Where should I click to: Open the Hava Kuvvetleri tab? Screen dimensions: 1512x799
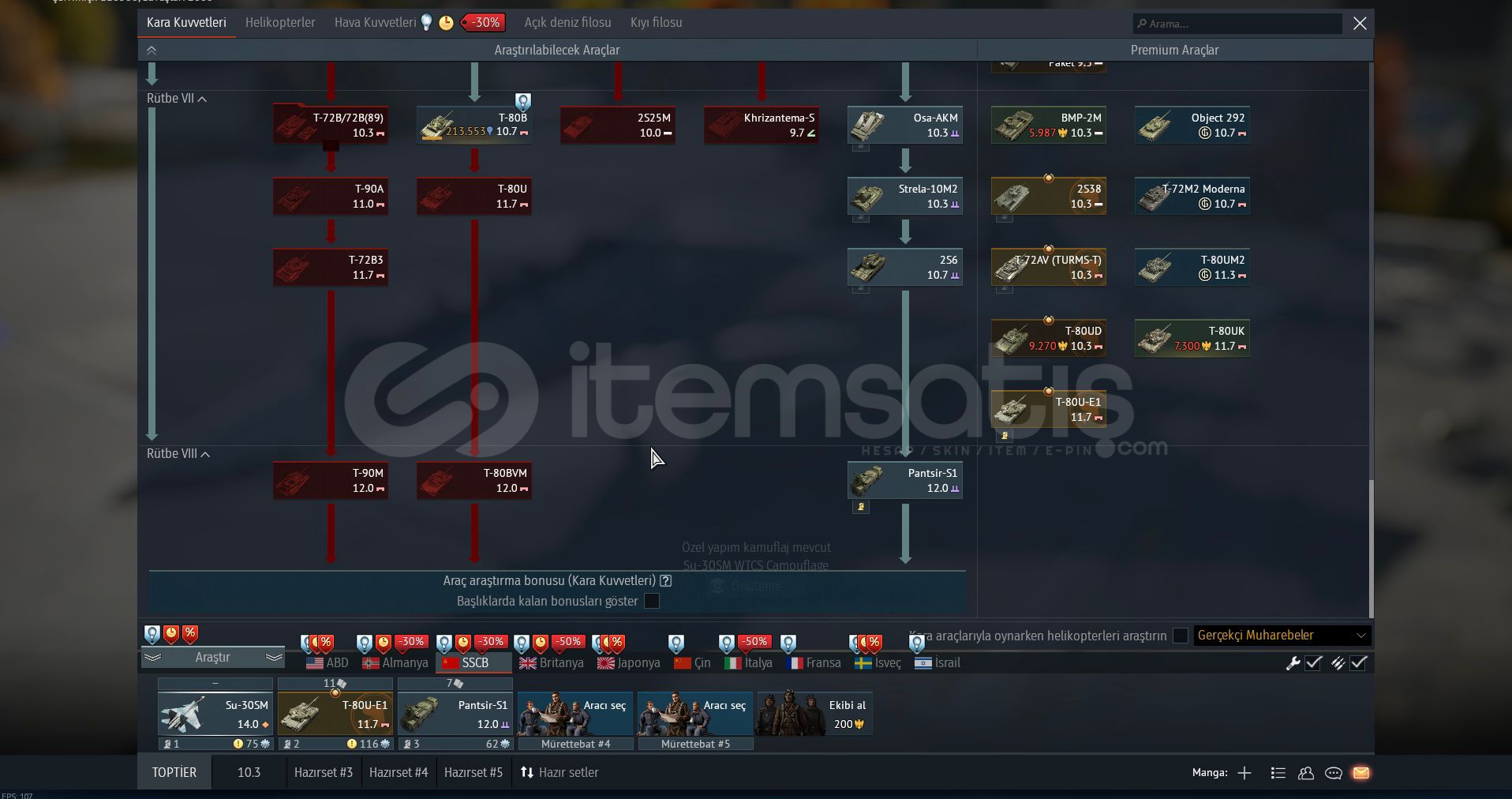click(x=375, y=22)
